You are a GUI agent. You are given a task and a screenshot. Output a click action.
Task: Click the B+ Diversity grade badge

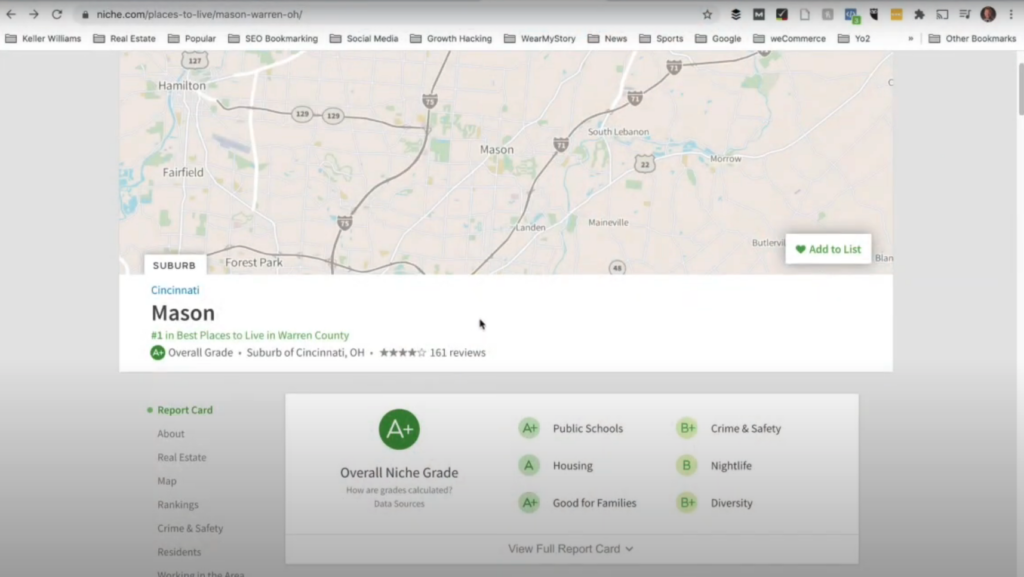pos(687,503)
